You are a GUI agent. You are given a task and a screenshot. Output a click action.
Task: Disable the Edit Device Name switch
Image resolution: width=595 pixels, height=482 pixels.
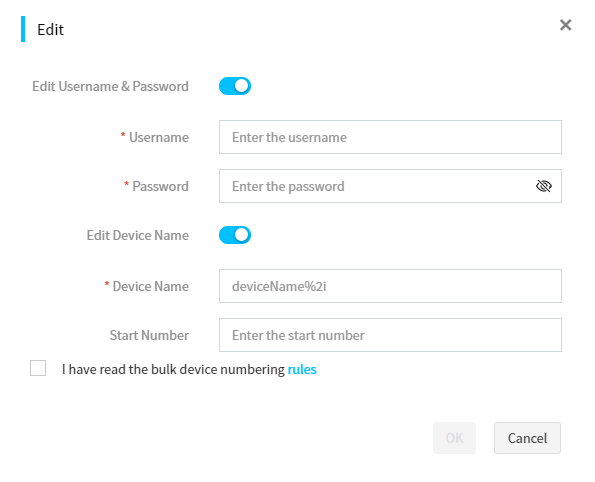point(235,235)
